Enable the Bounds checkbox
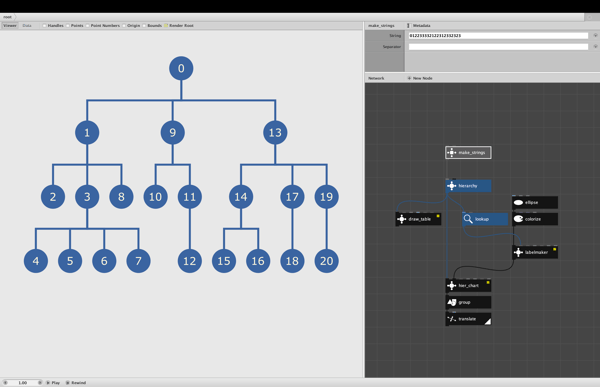Image resolution: width=600 pixels, height=387 pixels. point(144,26)
